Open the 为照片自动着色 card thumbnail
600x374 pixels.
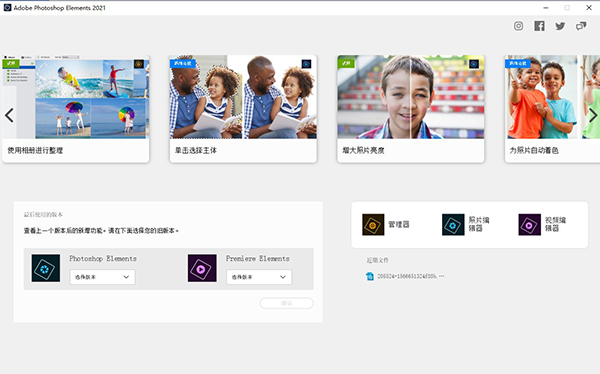[x=552, y=97]
